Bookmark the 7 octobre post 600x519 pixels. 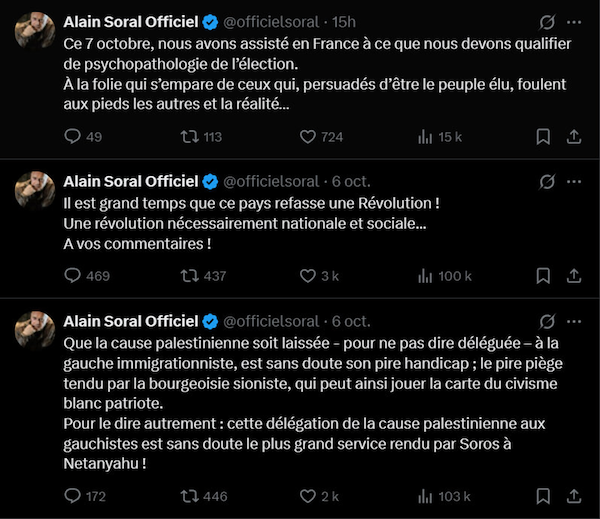543,137
